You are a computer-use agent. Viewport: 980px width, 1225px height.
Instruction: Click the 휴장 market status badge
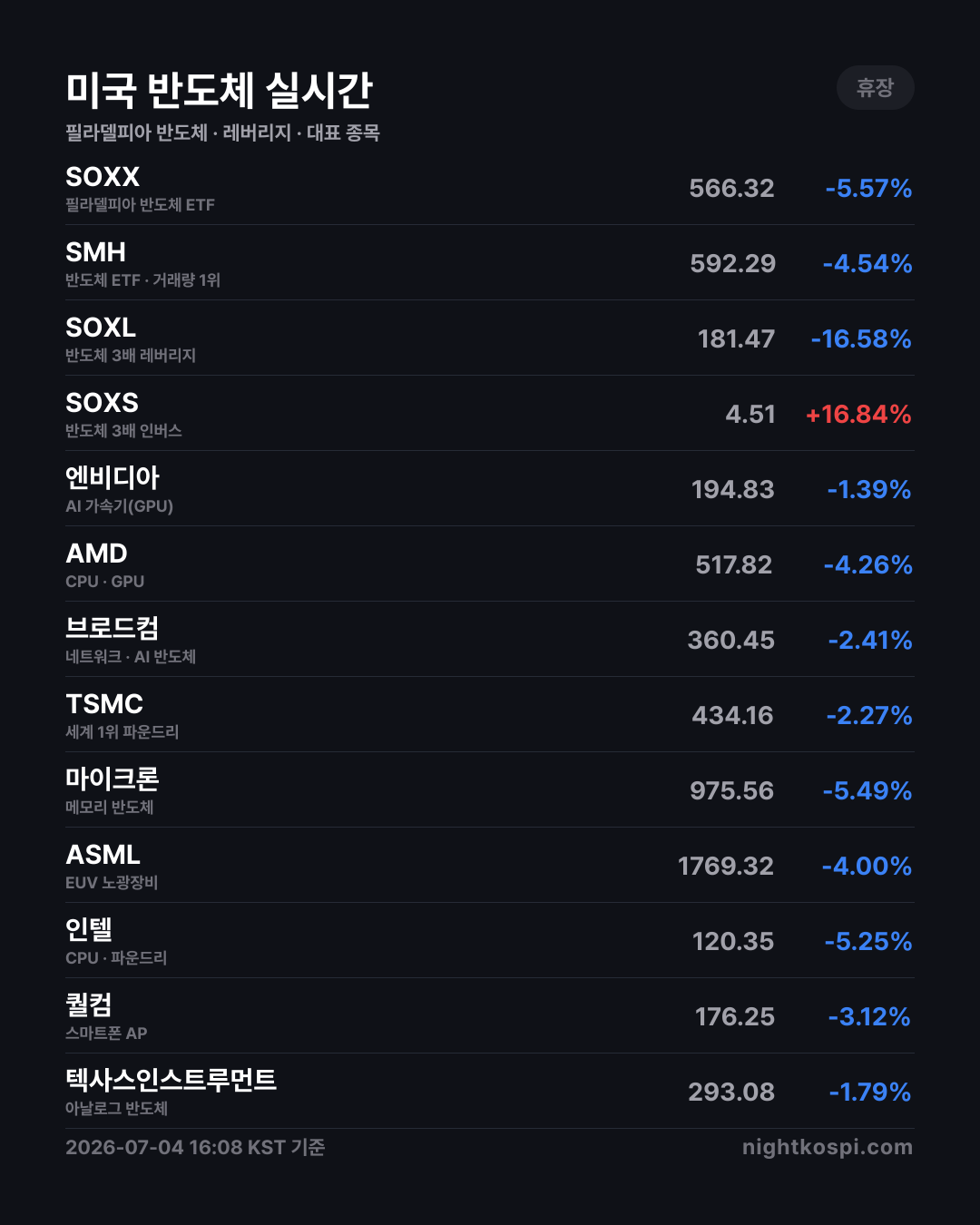click(875, 88)
